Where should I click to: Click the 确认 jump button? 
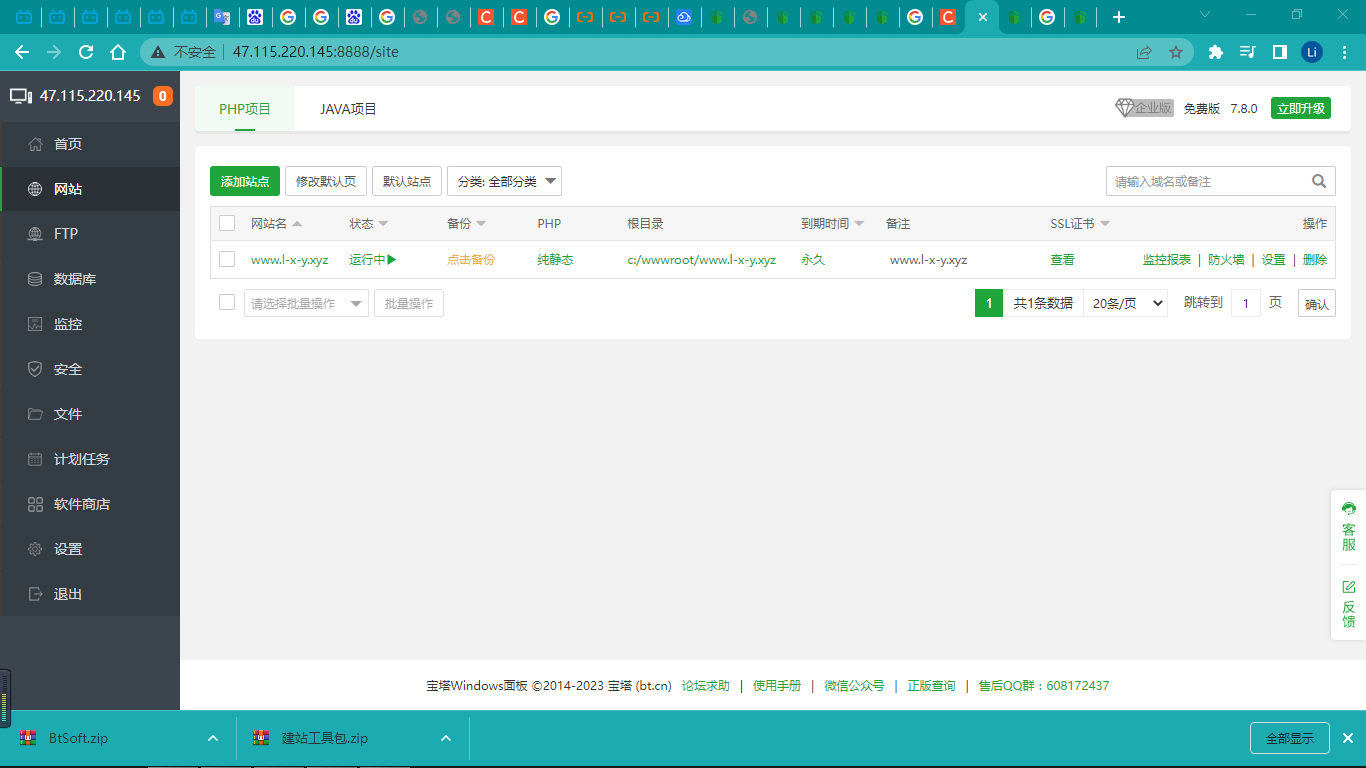coord(1317,303)
